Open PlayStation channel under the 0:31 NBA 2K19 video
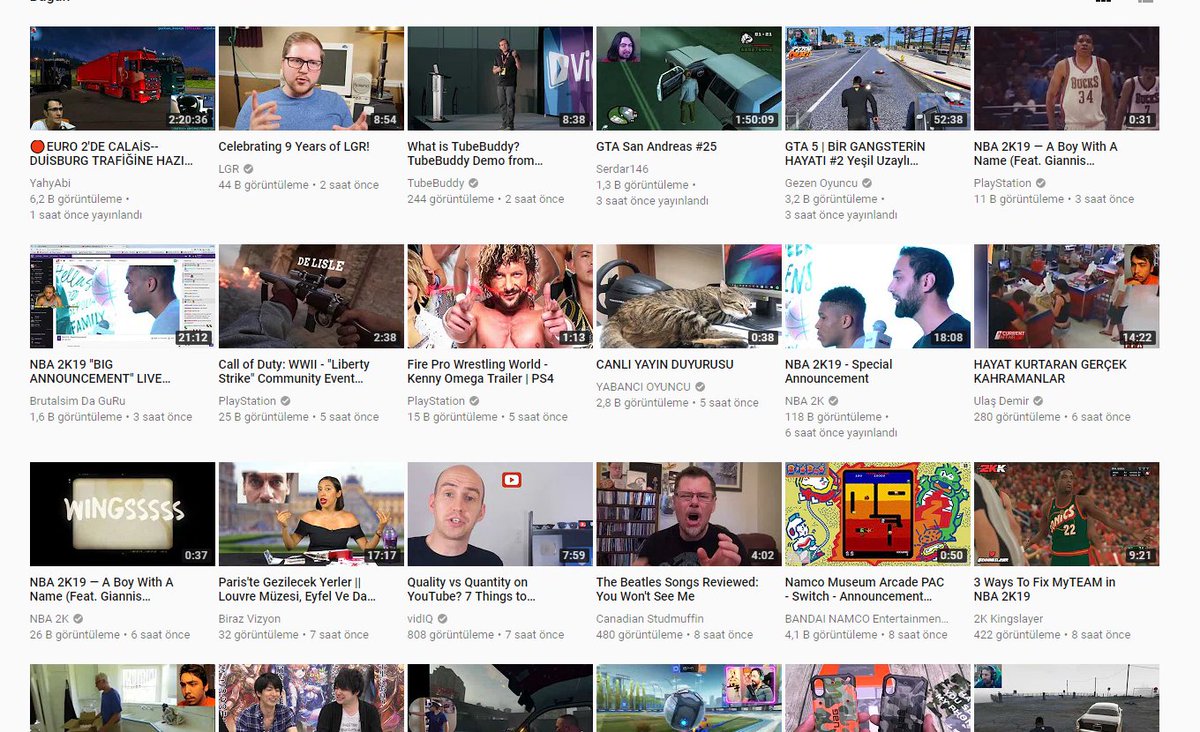This screenshot has width=1200, height=732. click(1002, 183)
